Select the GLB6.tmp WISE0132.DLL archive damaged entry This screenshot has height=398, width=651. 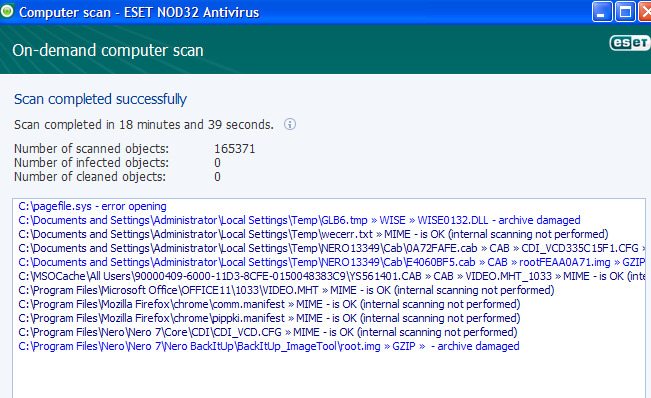299,220
